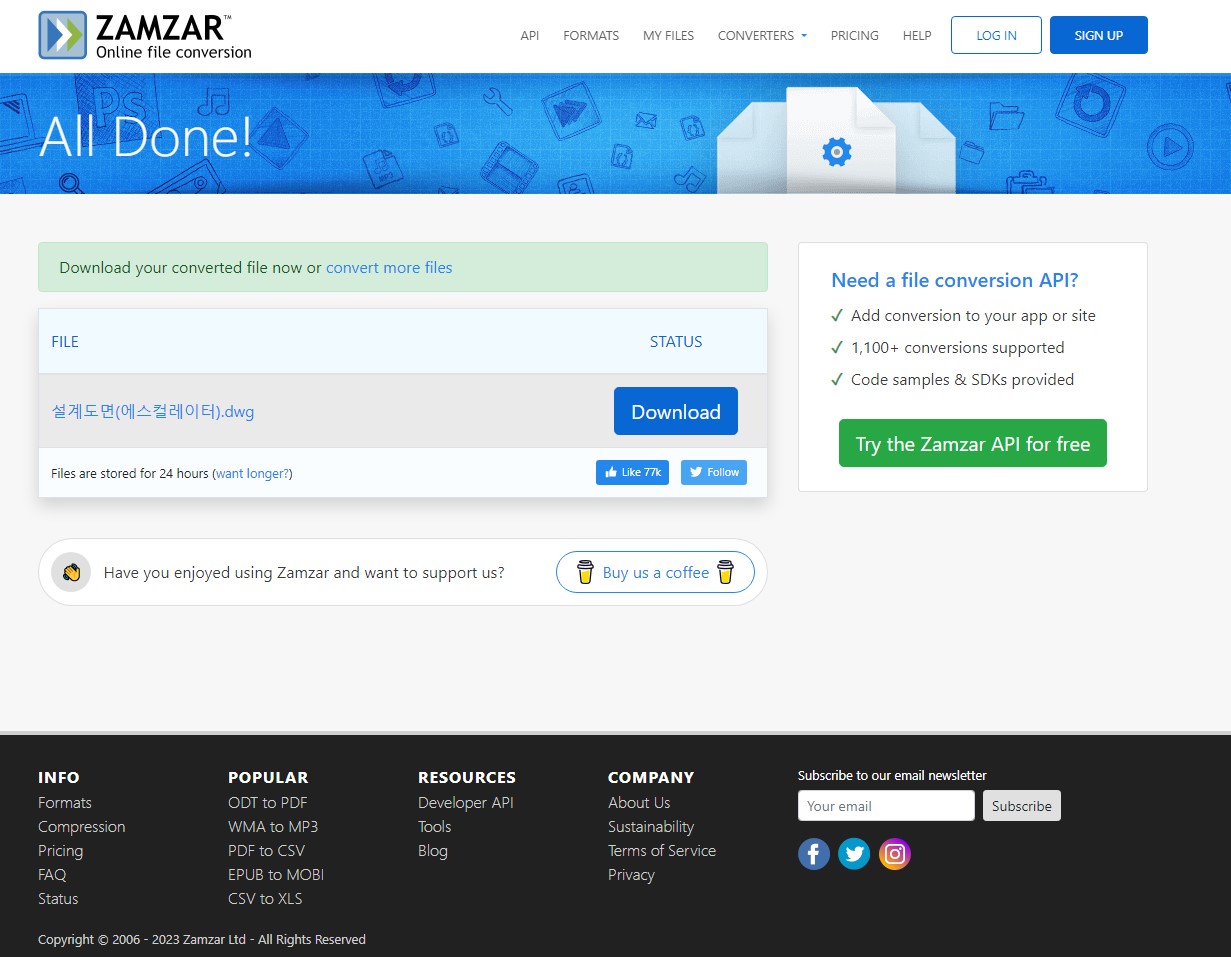This screenshot has width=1231, height=957.
Task: Click the convert more files link
Action: [x=389, y=267]
